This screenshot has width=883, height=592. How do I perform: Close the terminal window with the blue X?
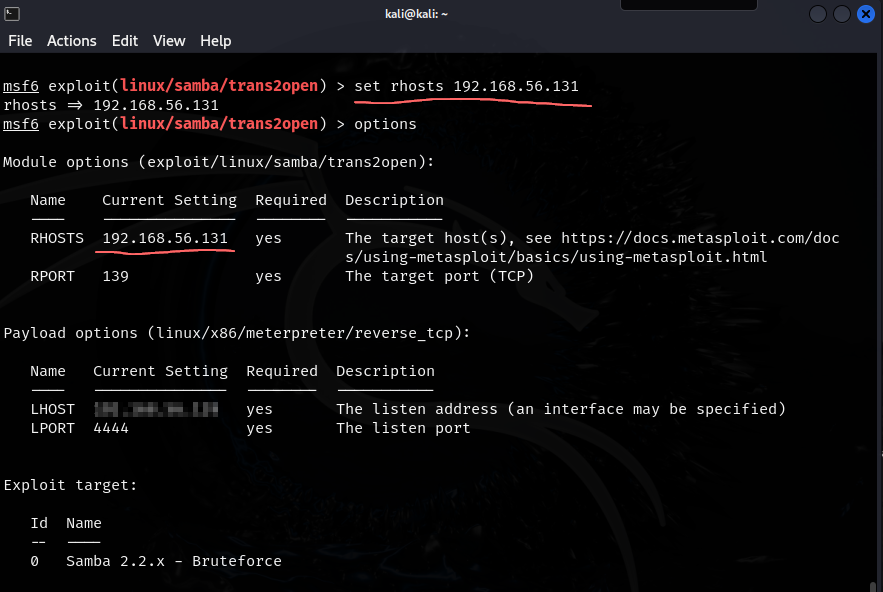(x=866, y=14)
